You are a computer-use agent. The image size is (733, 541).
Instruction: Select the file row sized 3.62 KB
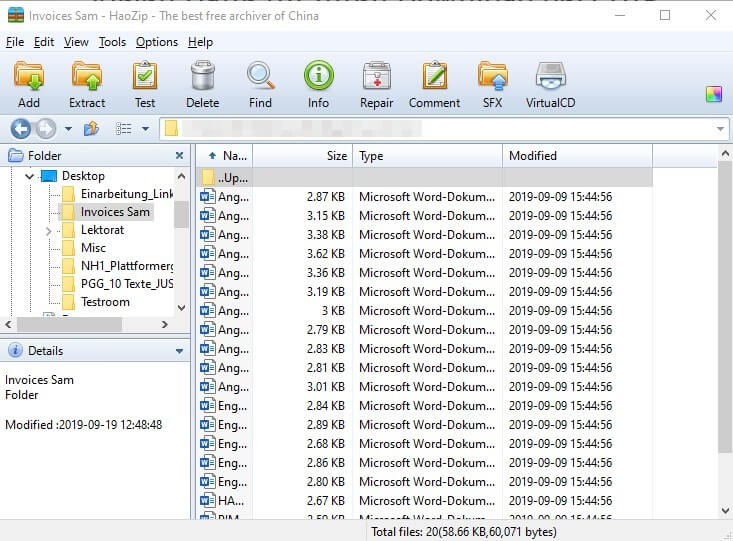click(x=424, y=254)
